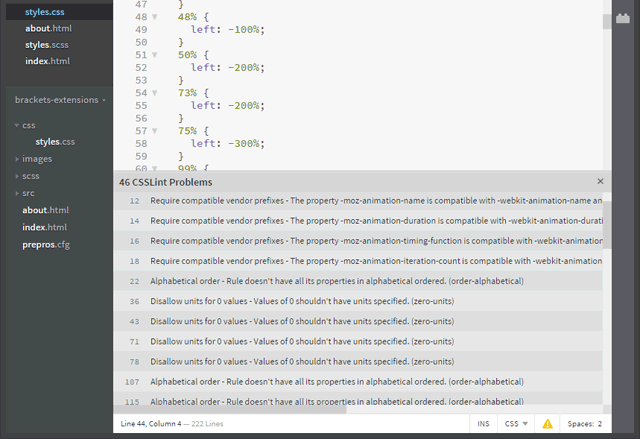Click the Spaces: 2 indentation setting
The width and height of the screenshot is (640, 439).
[585, 424]
